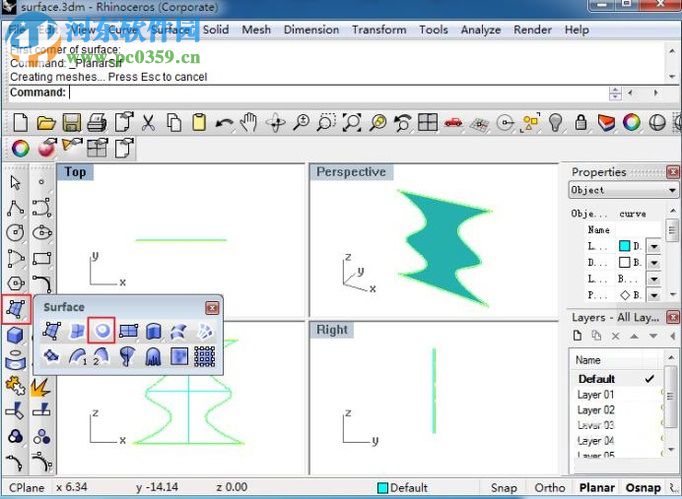The image size is (682, 499).
Task: Open a file with the folder icon
Action: 46,123
